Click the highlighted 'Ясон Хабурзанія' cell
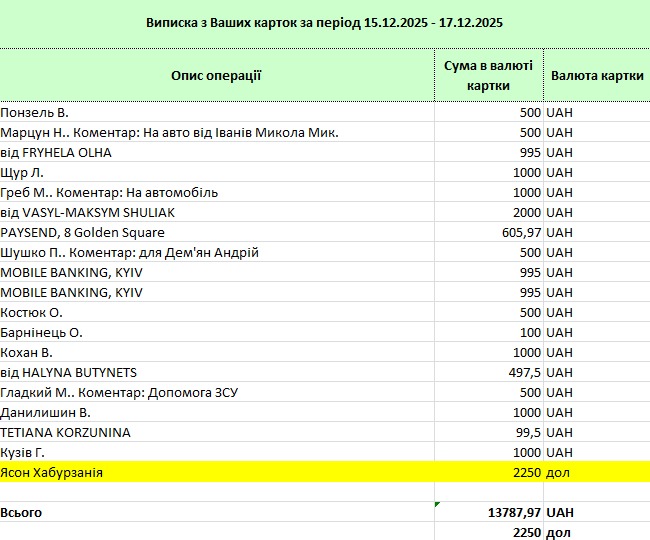The height and width of the screenshot is (540, 650). point(216,472)
